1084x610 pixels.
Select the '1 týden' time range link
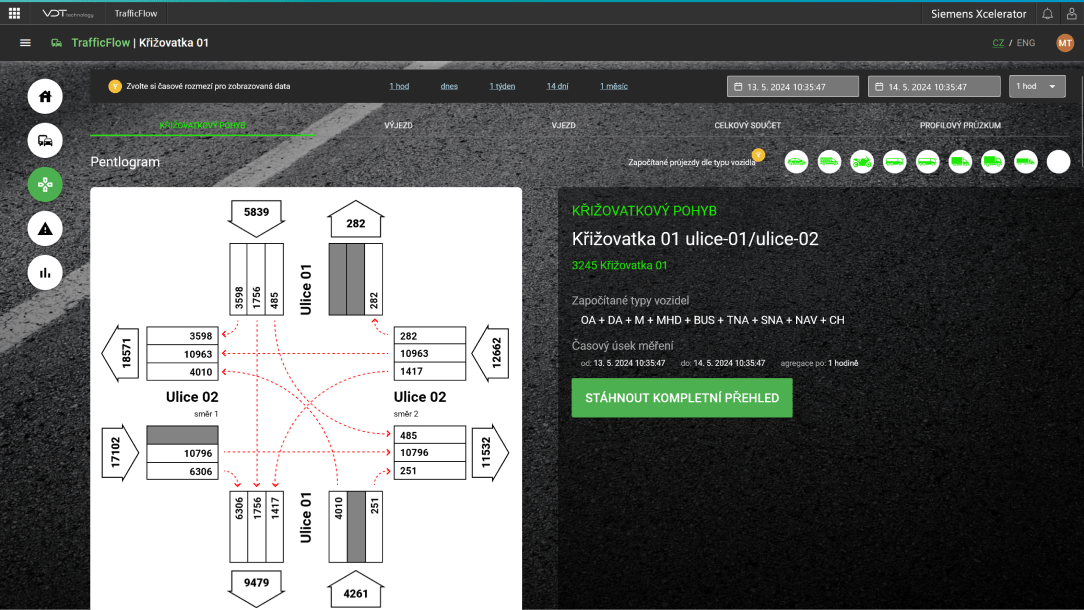pos(502,87)
